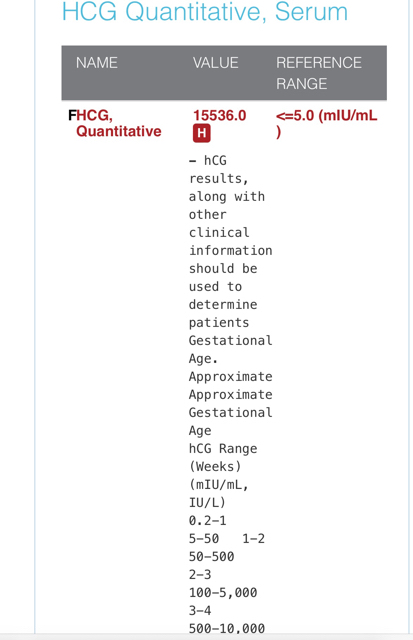
Task: Click the '500-10,000' range entry
Action: [x=227, y=629]
